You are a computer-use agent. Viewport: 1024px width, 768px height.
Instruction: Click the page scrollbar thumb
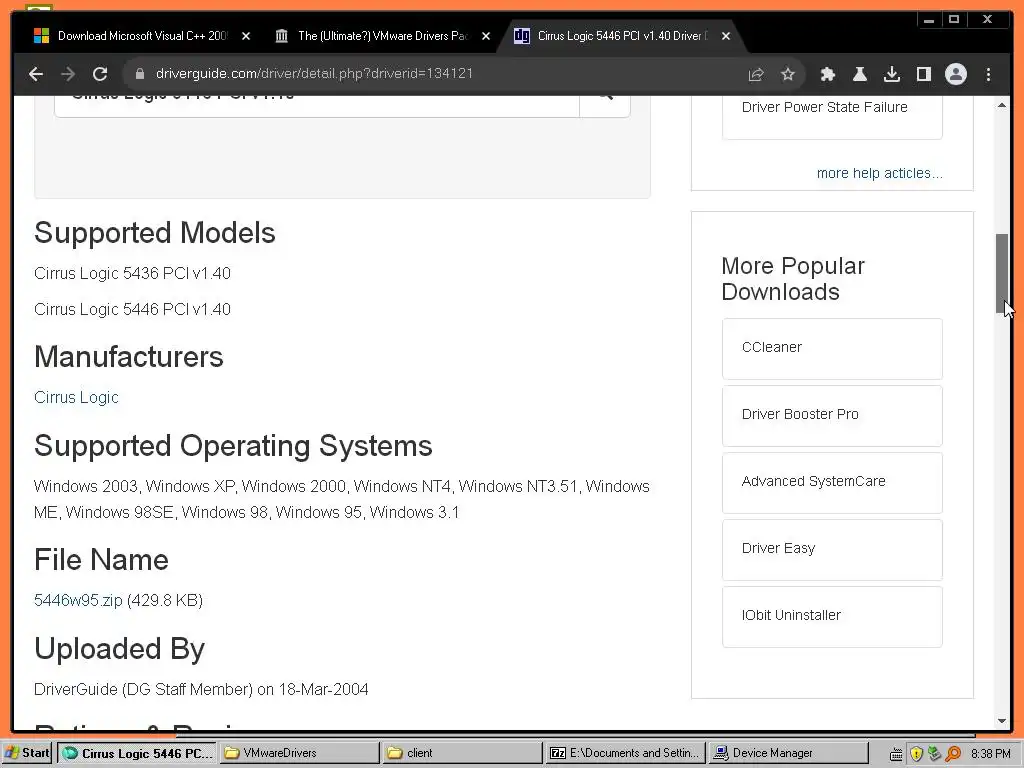[1001, 273]
